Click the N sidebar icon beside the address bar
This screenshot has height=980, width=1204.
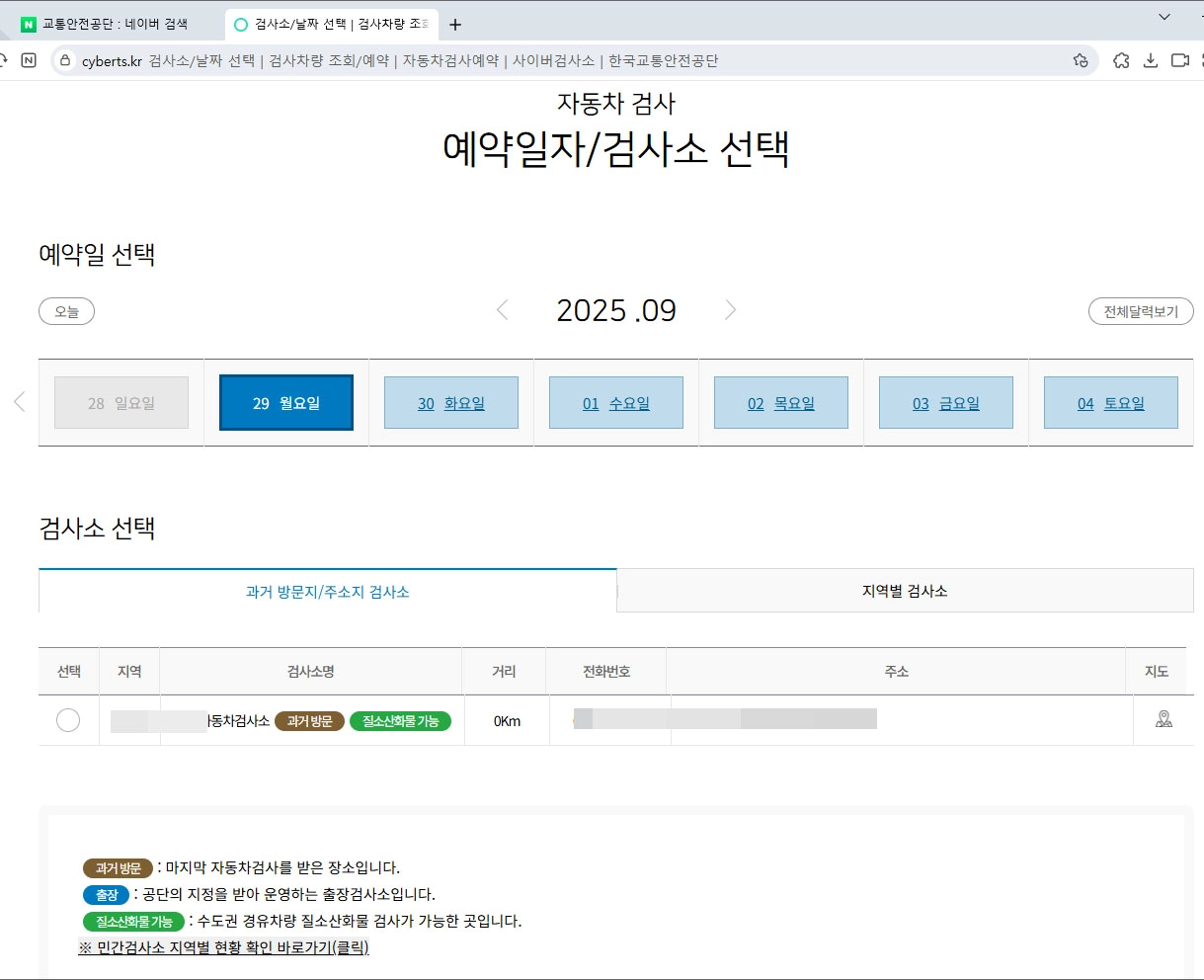[29, 60]
